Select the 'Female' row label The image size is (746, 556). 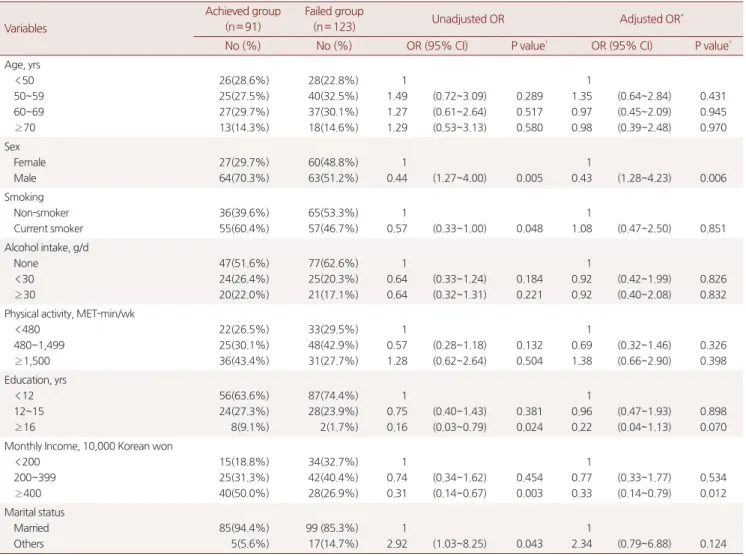click(x=29, y=162)
